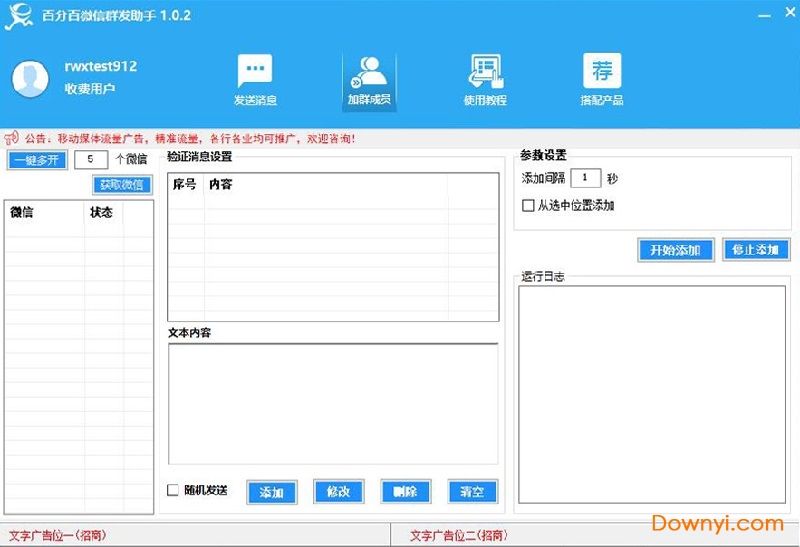
Task: Click the 验证消息设置 section label
Action: pos(200,156)
